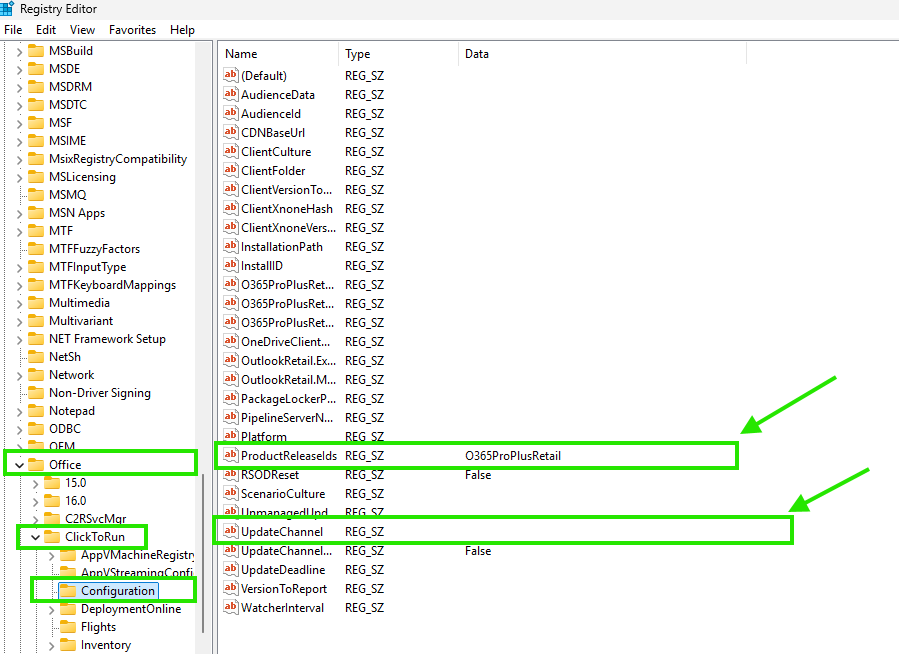Click the folder icon of MSBuild key
The image size is (899, 654).
(x=36, y=50)
